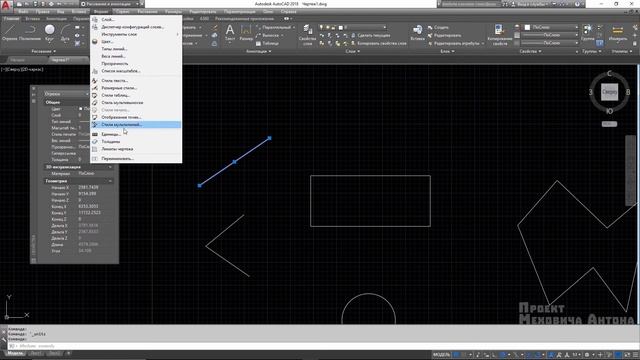Select the Дуга (arc) tool
The width and height of the screenshot is (640, 360).
coord(65,32)
